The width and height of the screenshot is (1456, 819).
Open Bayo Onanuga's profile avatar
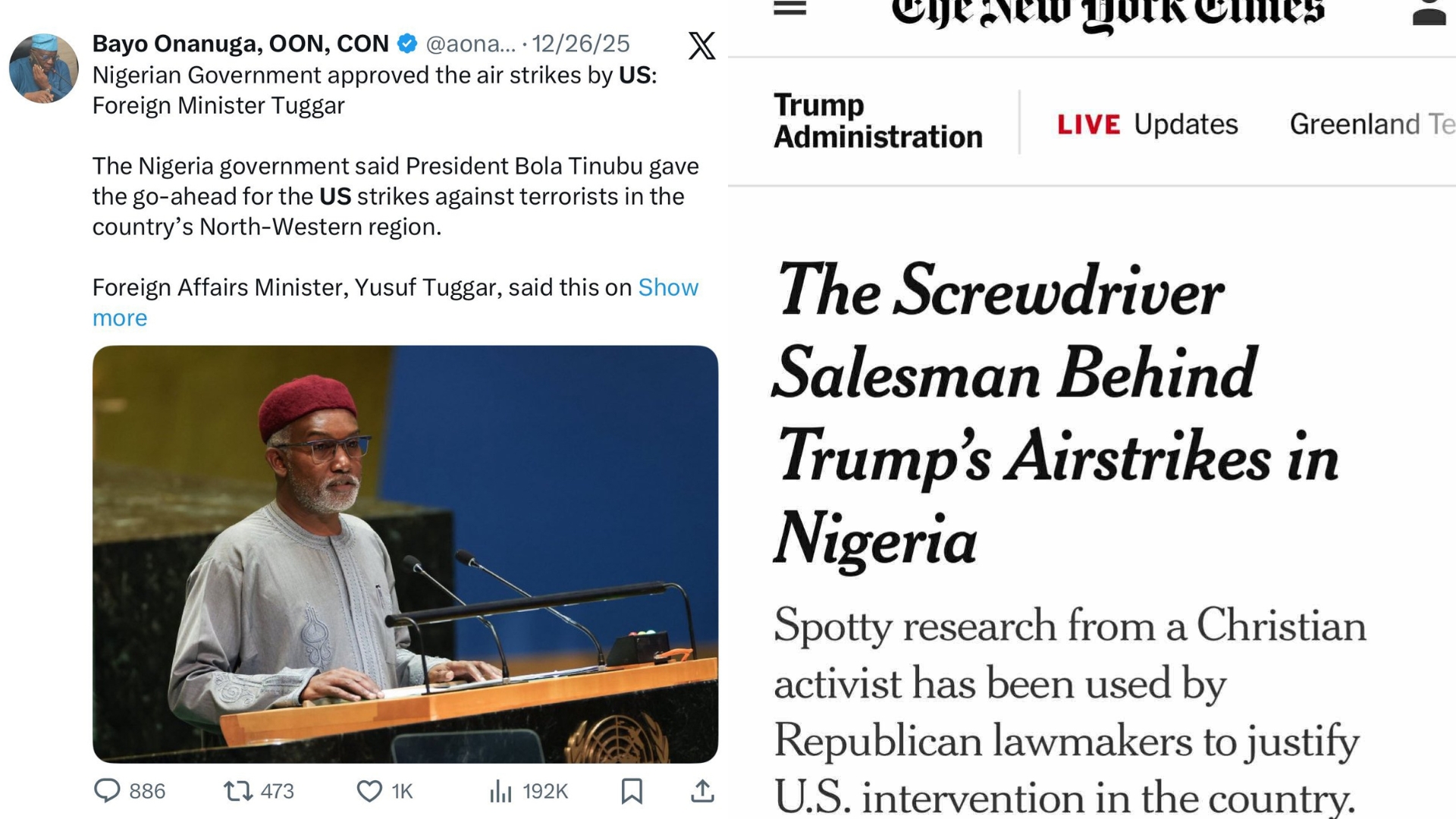(44, 68)
